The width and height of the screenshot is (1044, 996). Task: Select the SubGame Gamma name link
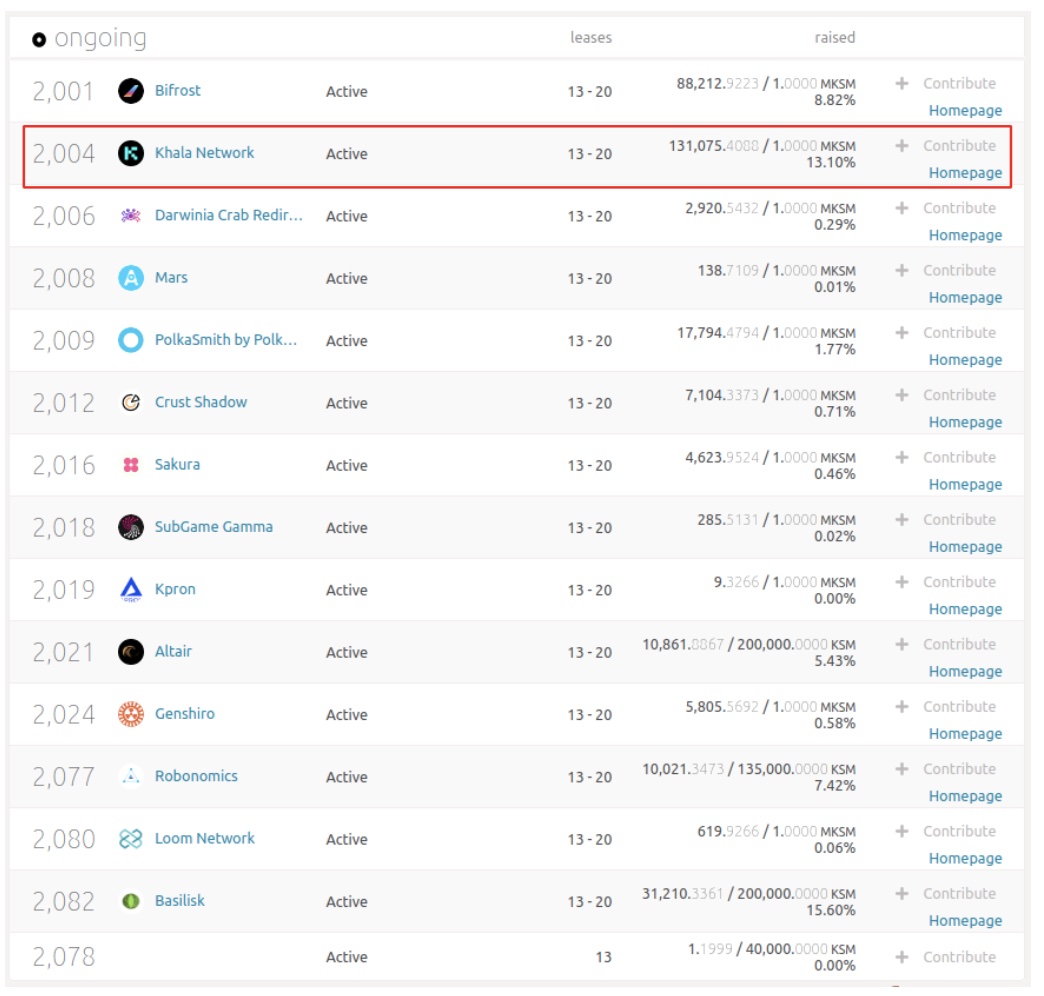tap(214, 527)
